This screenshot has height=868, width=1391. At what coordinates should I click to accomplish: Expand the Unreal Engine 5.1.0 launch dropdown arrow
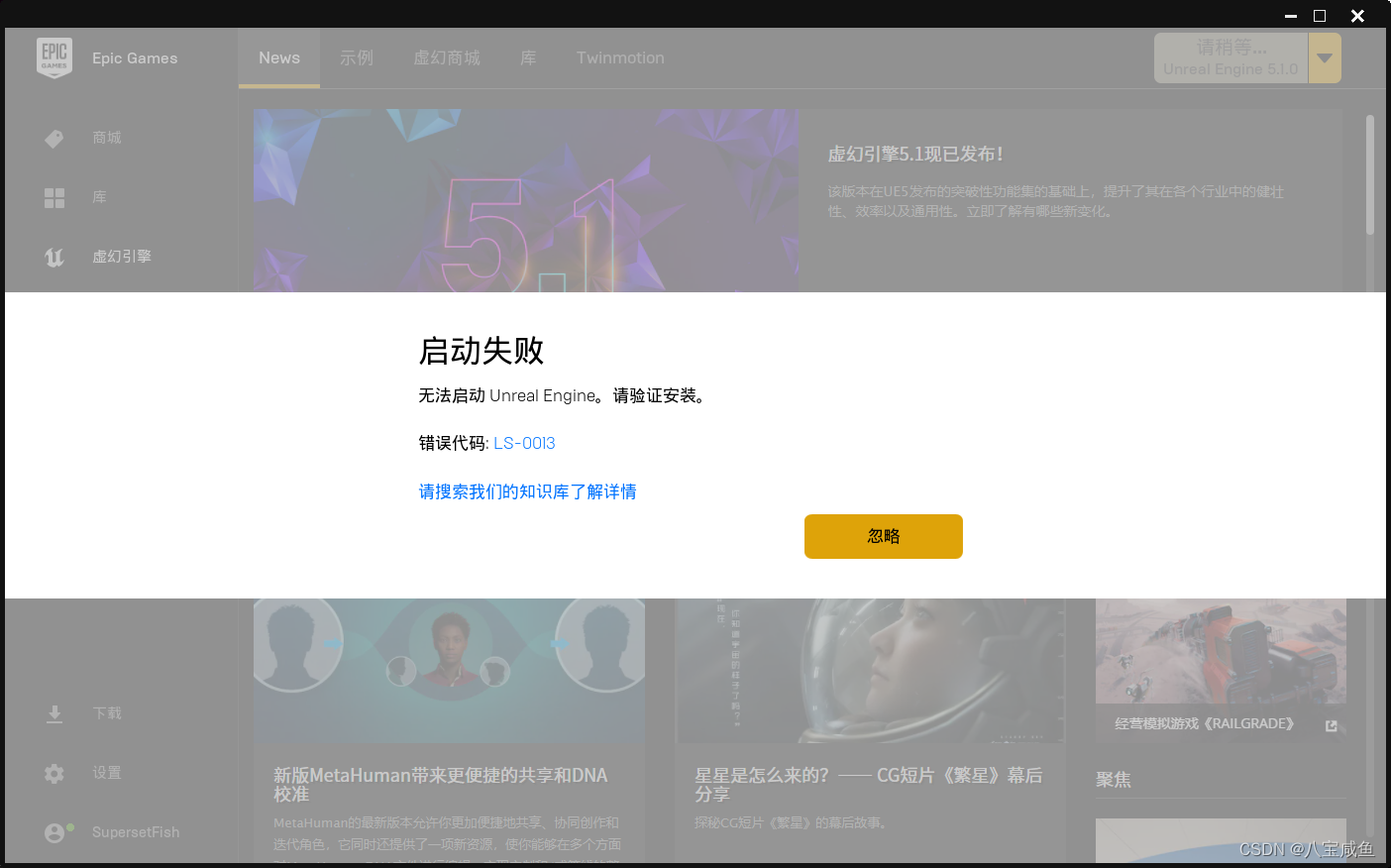1325,57
